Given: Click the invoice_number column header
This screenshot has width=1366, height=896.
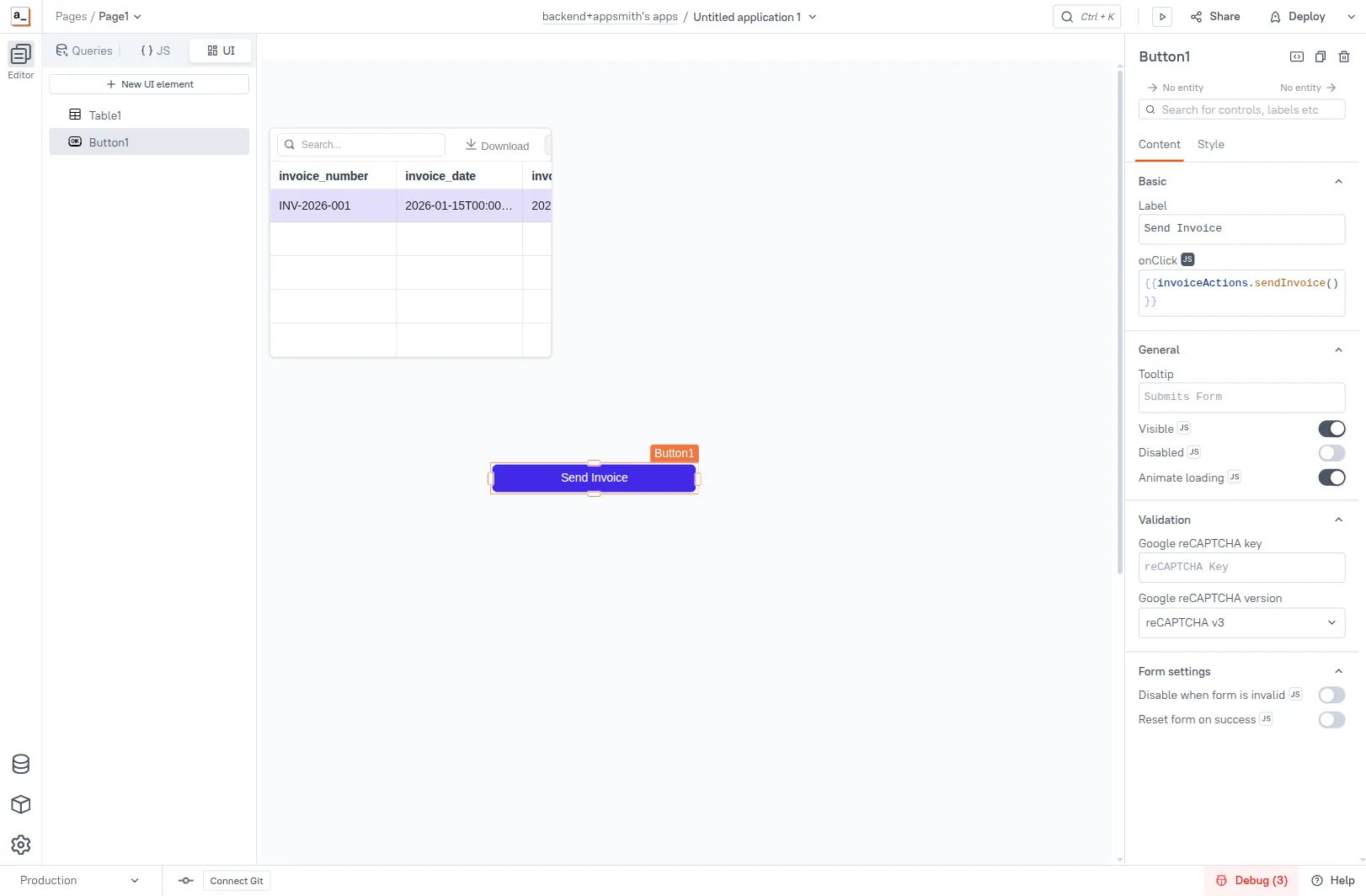Looking at the screenshot, I should (x=333, y=176).
